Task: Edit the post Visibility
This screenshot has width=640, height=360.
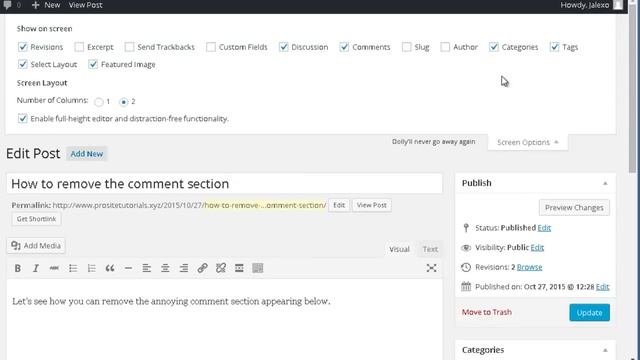Action: click(x=537, y=248)
